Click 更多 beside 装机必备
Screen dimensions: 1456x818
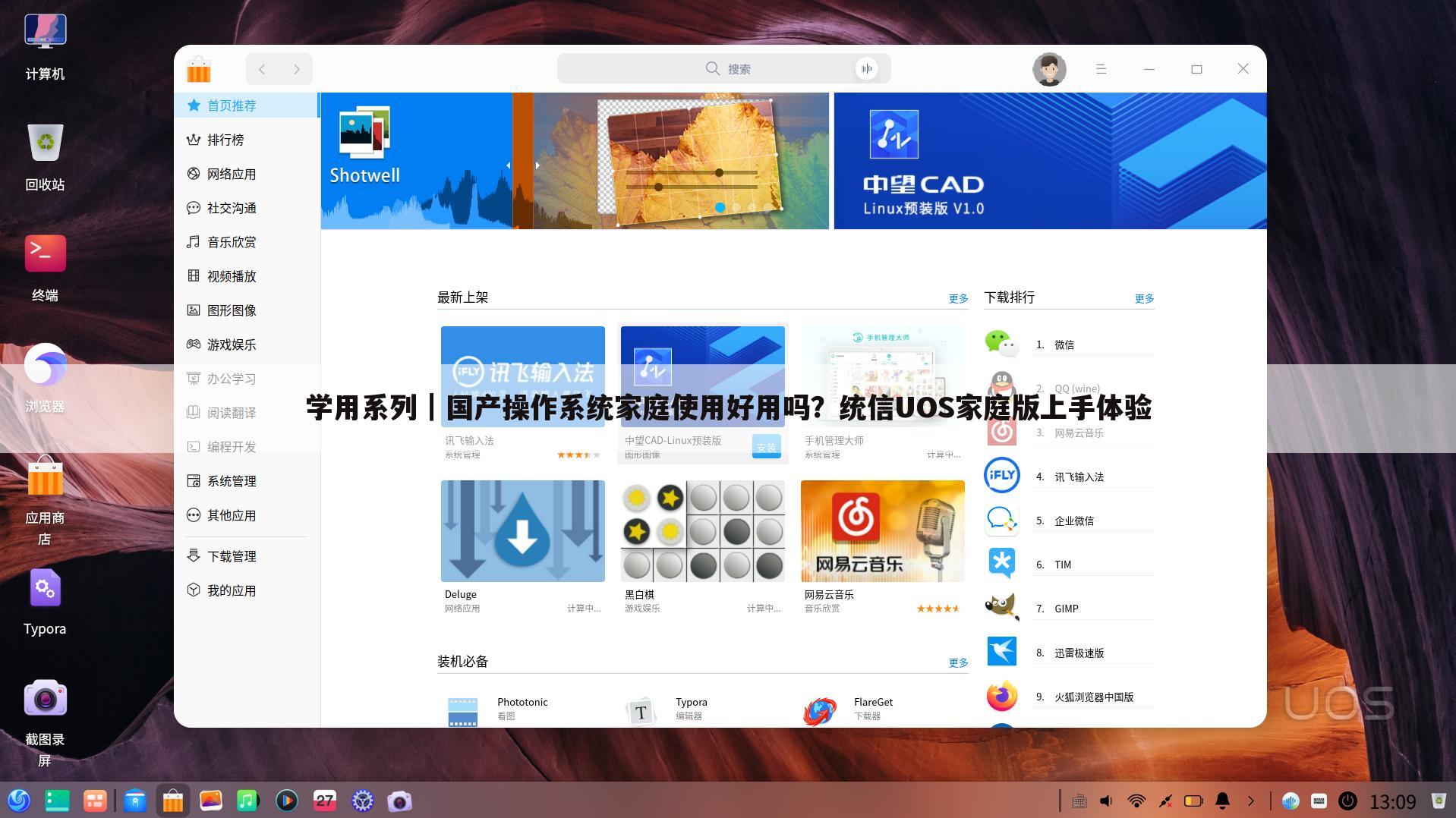coord(958,662)
